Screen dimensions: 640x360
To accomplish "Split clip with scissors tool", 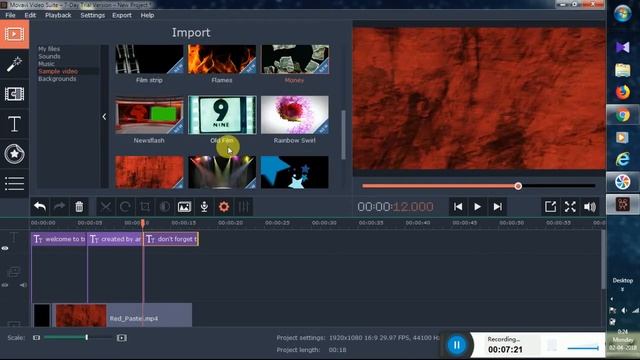I will [x=106, y=207].
